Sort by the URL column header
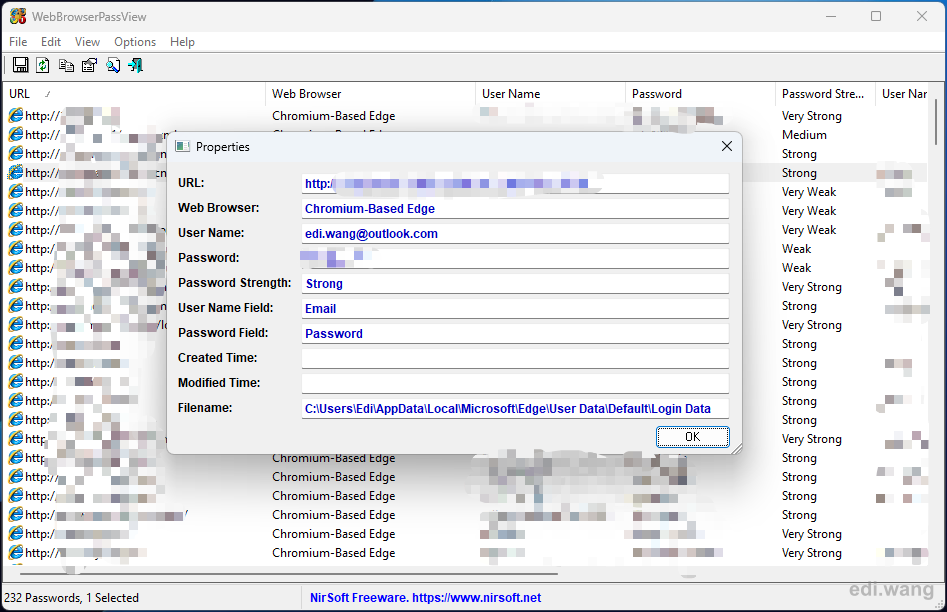This screenshot has width=947, height=612. 134,94
